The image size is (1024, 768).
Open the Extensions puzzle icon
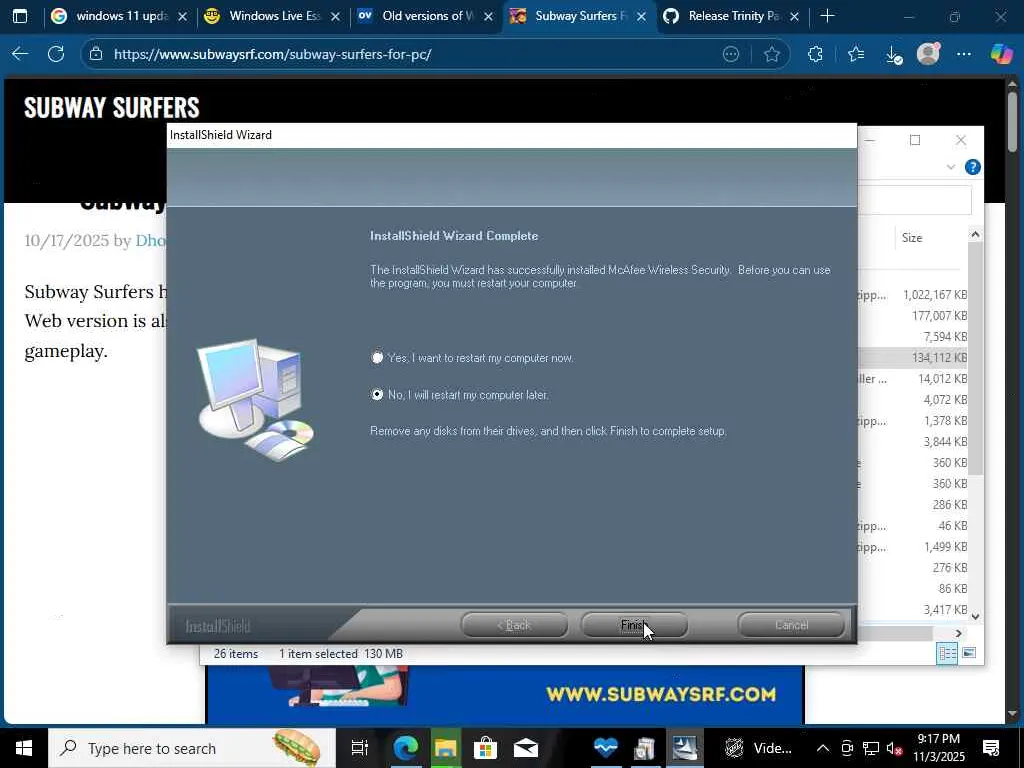[815, 54]
